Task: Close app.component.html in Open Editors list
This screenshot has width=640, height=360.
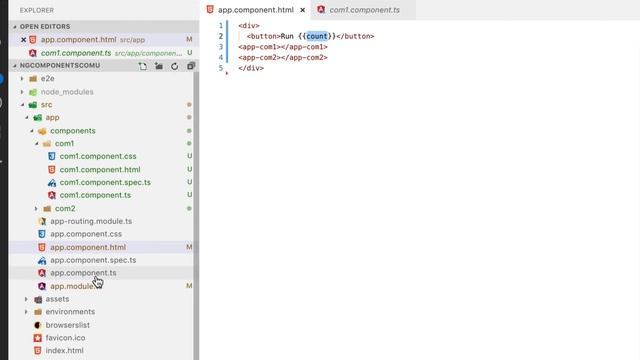Action: 23,40
